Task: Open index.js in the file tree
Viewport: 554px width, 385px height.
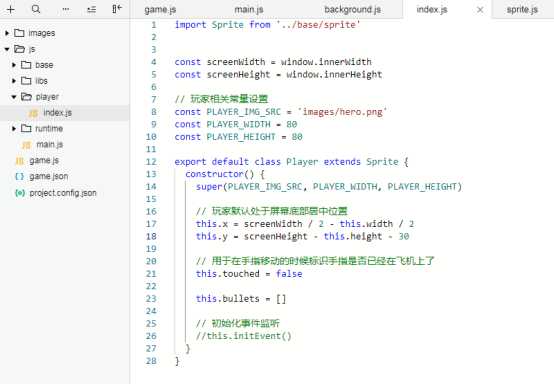Action: [x=65, y=113]
